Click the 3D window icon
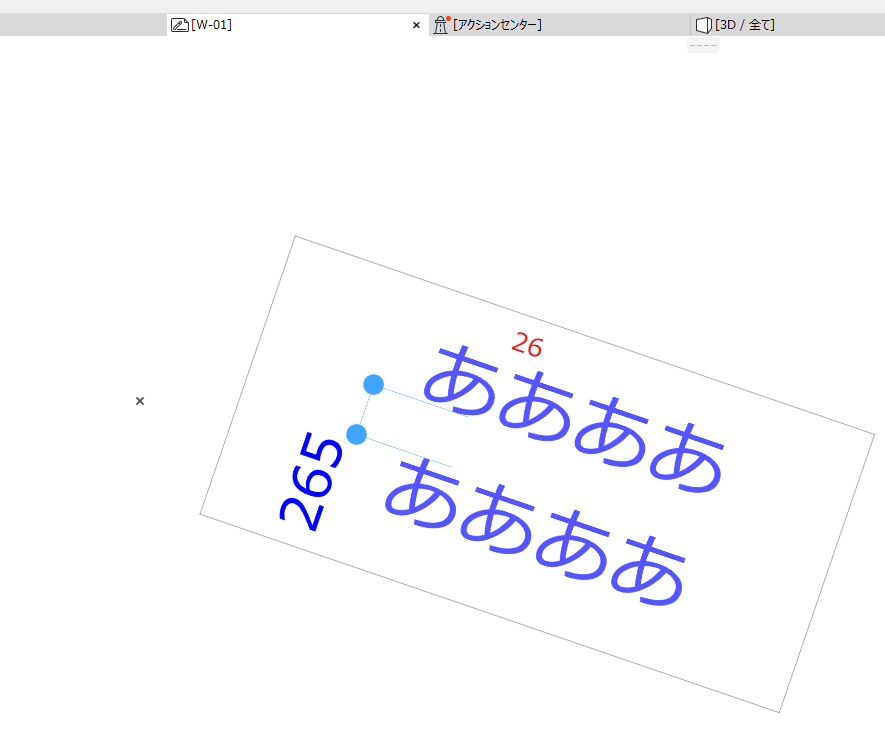Screen dimensions: 885x749 tap(703, 25)
